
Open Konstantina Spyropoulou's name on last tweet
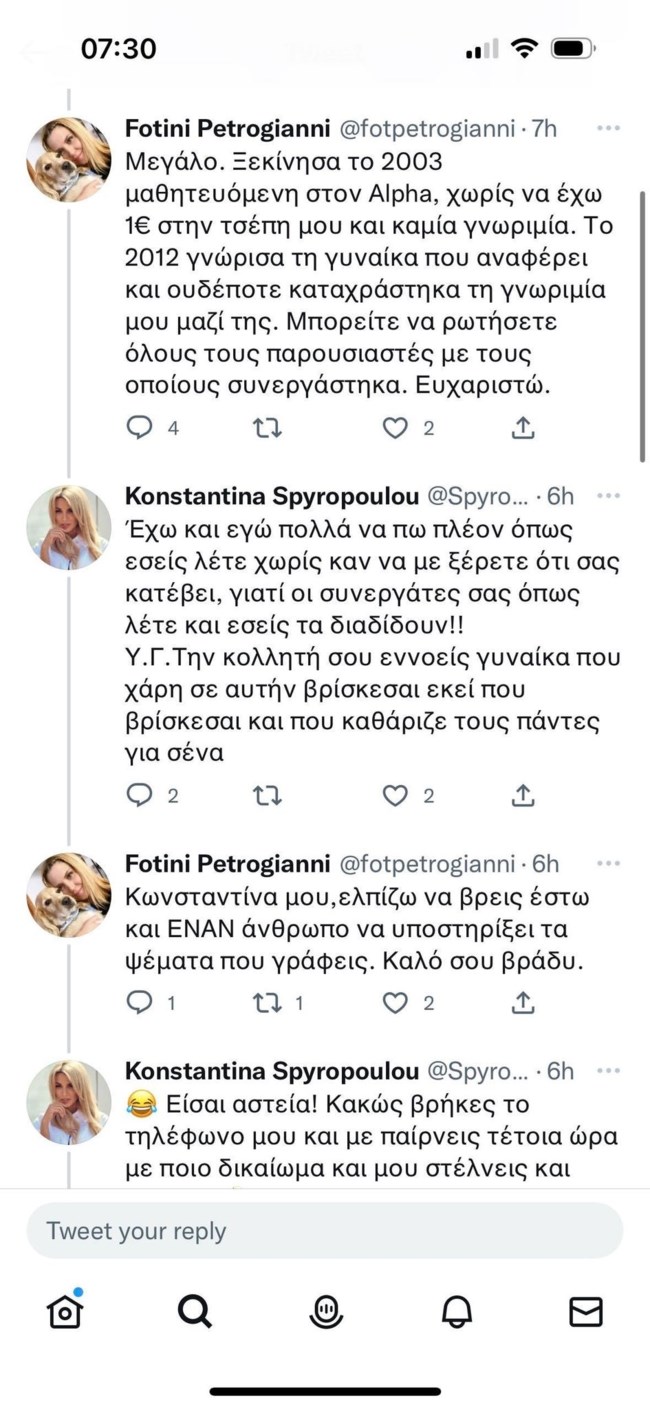pyautogui.click(x=272, y=1070)
